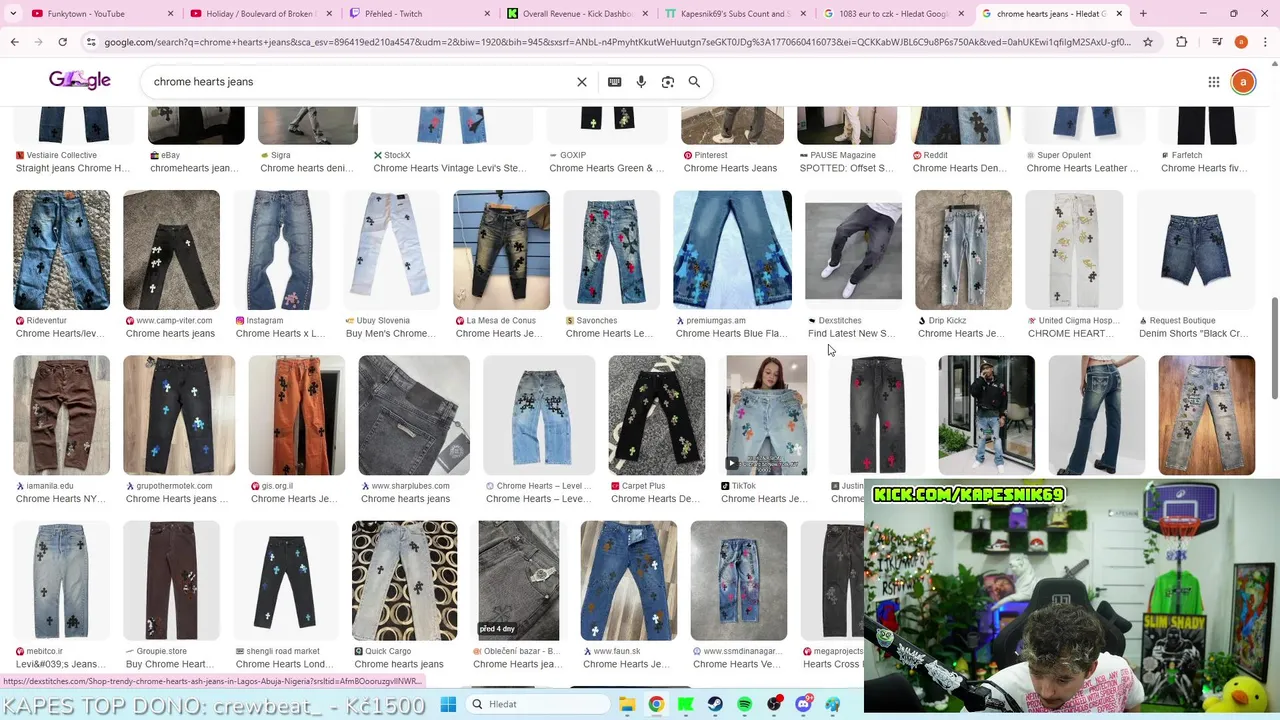Open Chrome three-dot menu

[x=1264, y=42]
